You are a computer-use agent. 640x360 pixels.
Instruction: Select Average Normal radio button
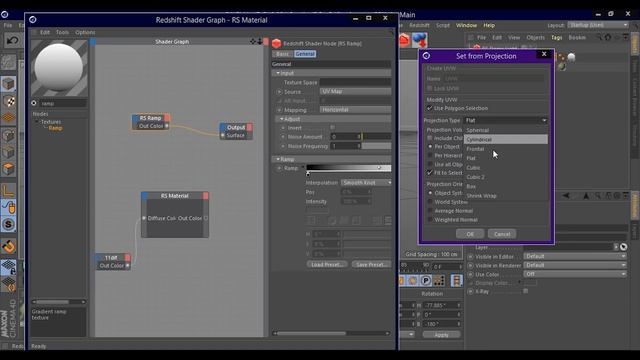(x=430, y=211)
